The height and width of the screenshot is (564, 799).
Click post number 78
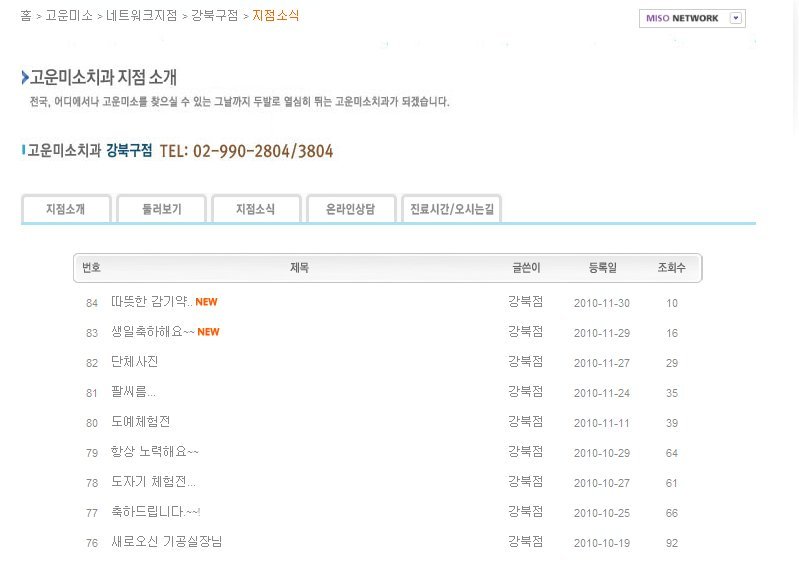pyautogui.click(x=92, y=483)
